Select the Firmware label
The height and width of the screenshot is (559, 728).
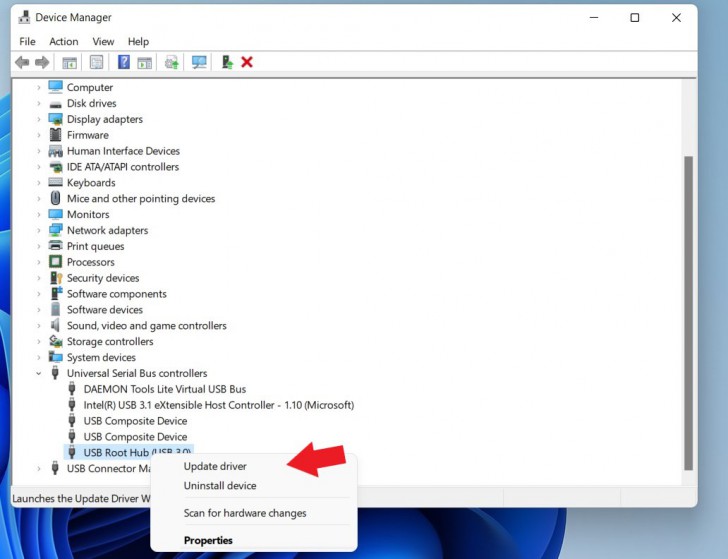[x=88, y=135]
